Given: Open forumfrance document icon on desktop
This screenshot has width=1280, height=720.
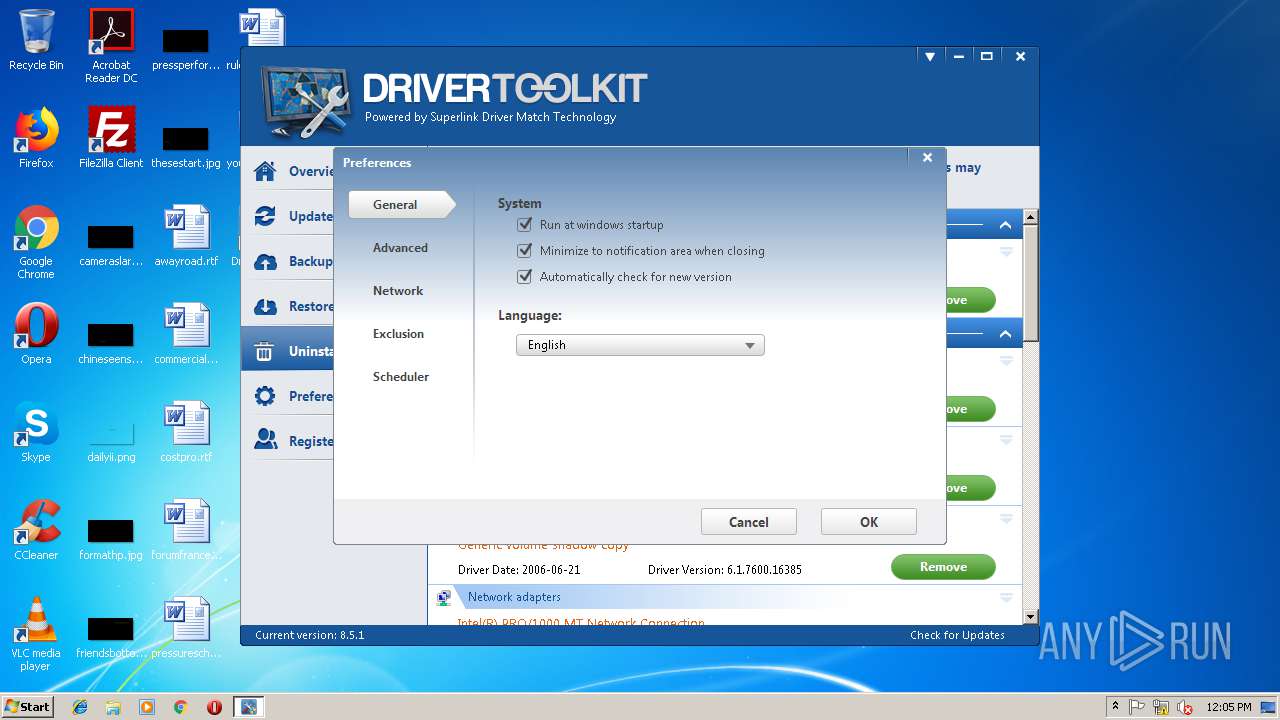Looking at the screenshot, I should pyautogui.click(x=186, y=530).
